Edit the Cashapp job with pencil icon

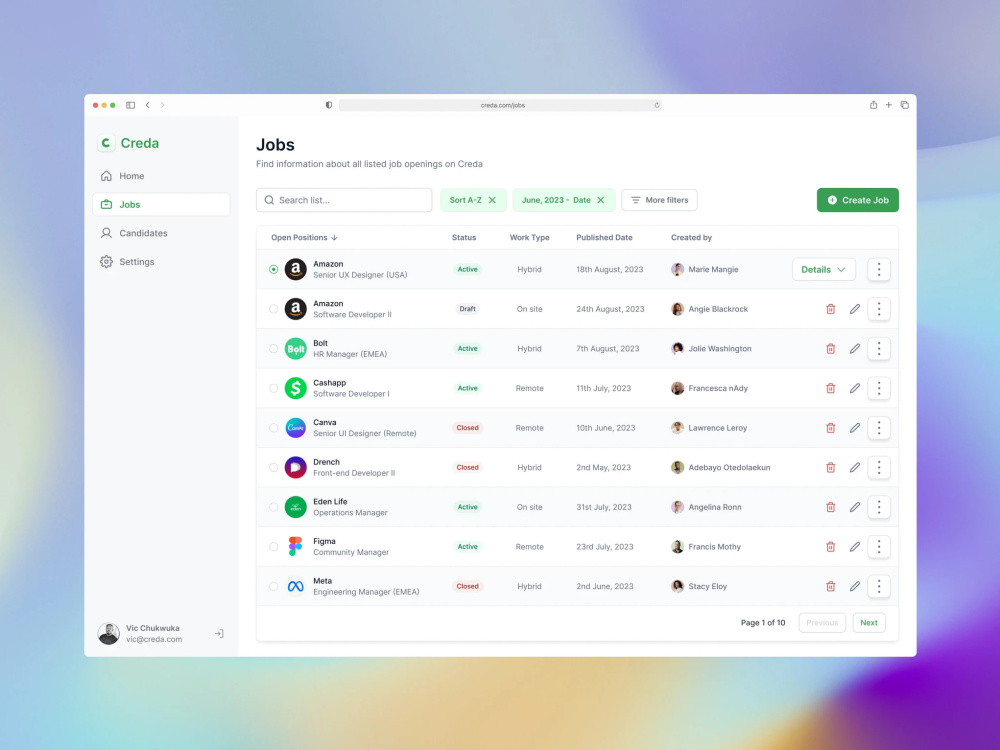tap(855, 388)
